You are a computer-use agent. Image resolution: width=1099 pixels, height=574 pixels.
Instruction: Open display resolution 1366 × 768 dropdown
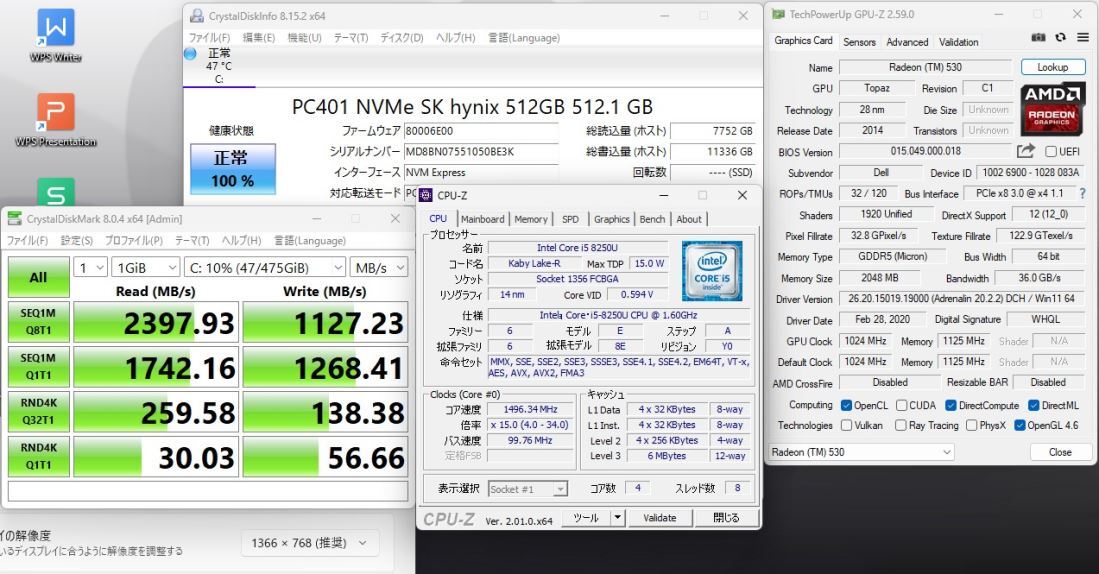coord(310,543)
